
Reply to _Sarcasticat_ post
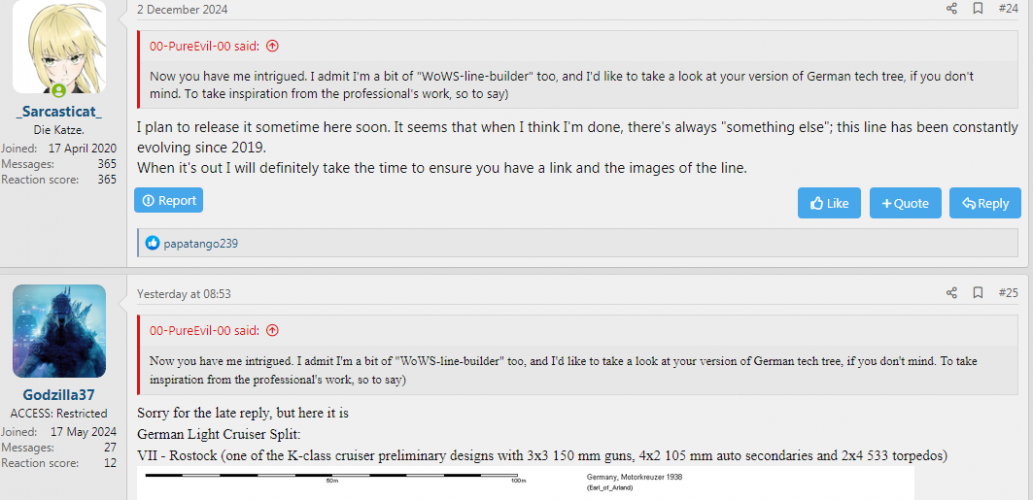(x=984, y=203)
